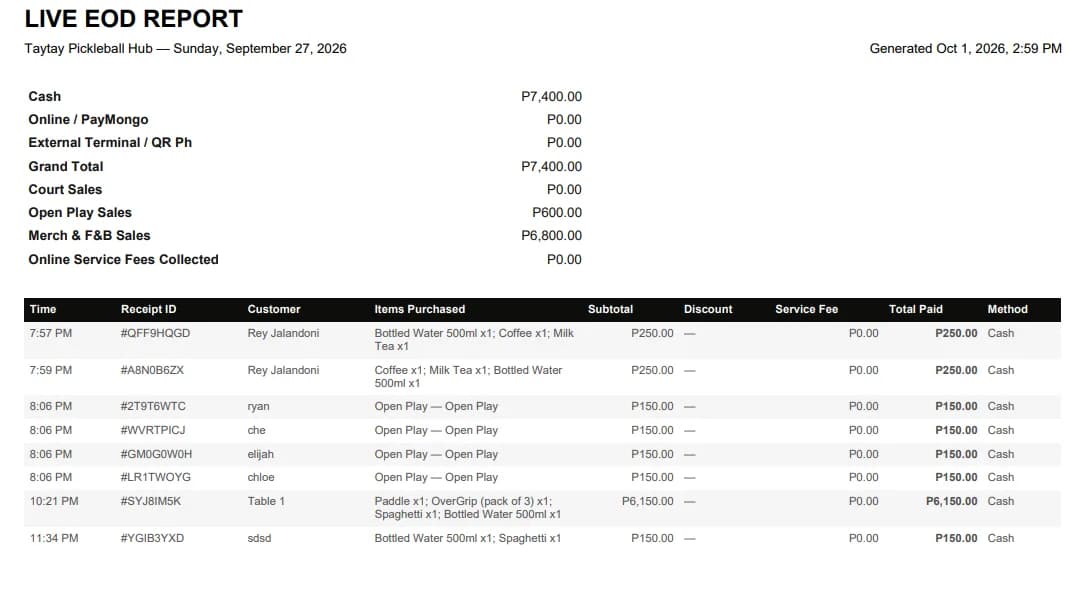Click customer name chloe
The height and width of the screenshot is (602, 1085).
point(261,477)
